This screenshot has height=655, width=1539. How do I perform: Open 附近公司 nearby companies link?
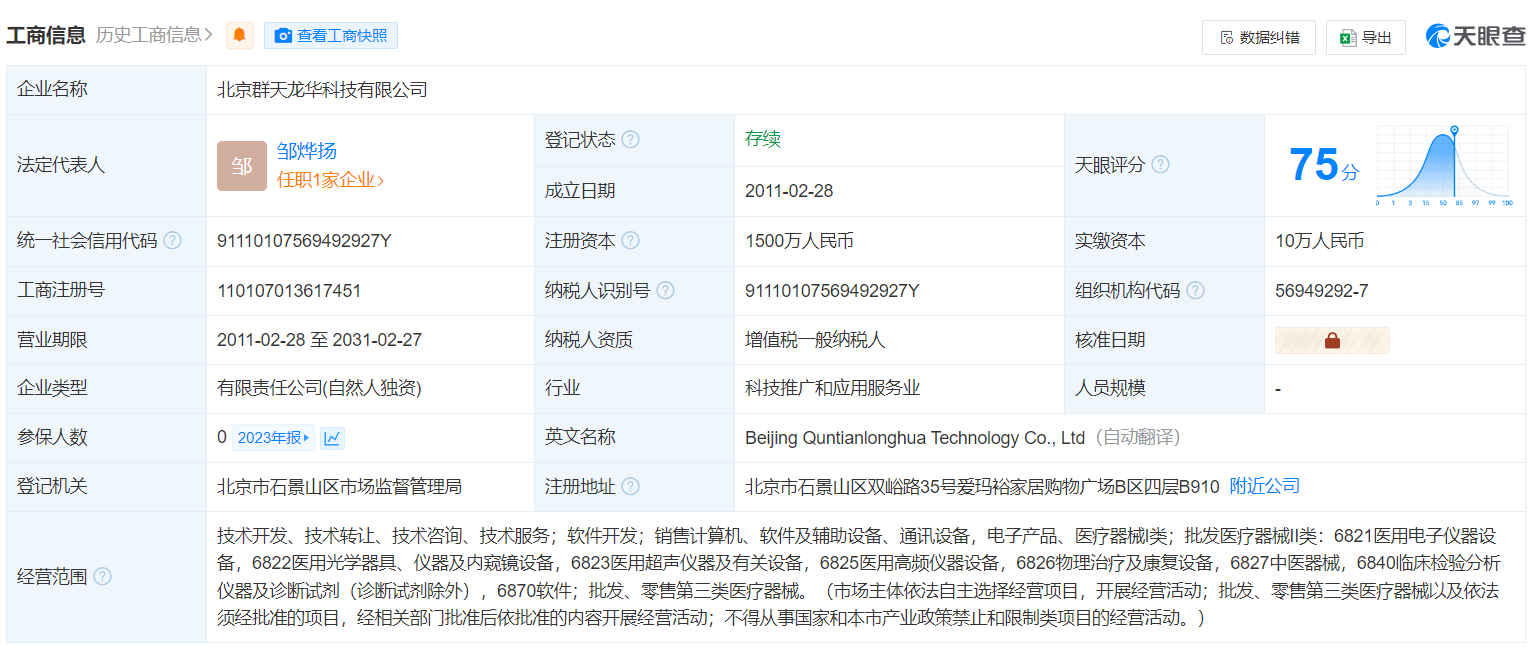1265,487
